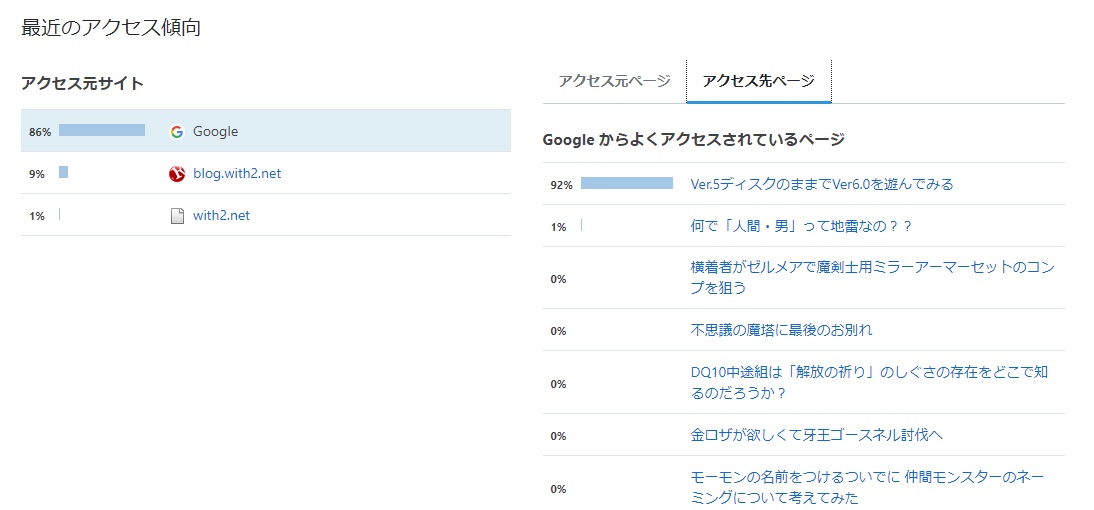Screen dimensions: 1094x510
Task: Open 不思議の魔塔に最後のお別れ article
Action: (x=781, y=330)
